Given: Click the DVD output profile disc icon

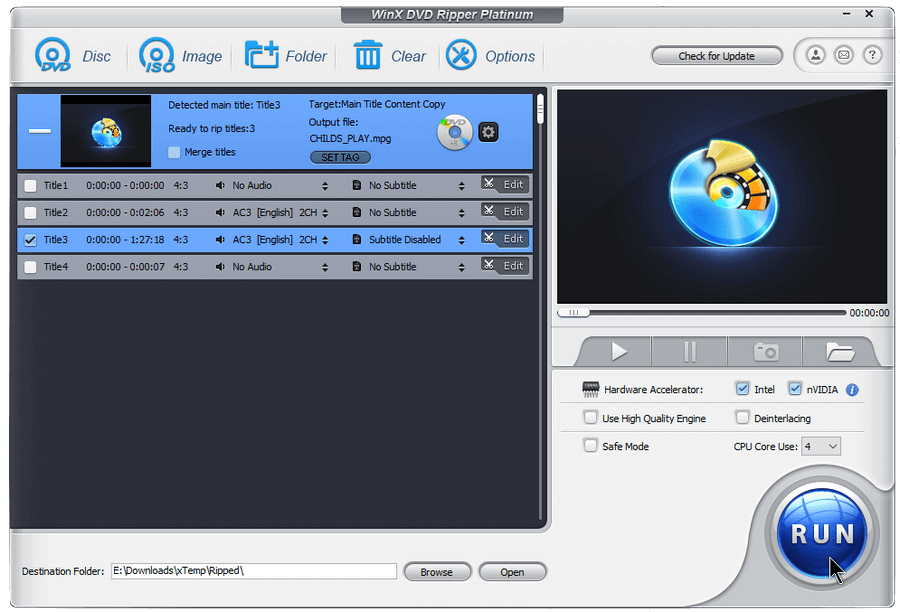Looking at the screenshot, I should click(x=455, y=132).
